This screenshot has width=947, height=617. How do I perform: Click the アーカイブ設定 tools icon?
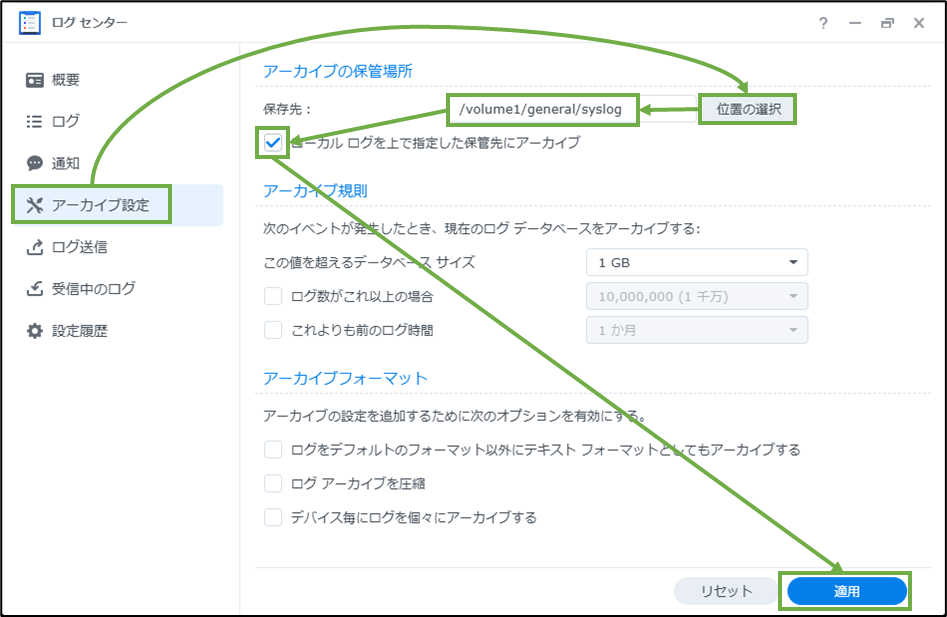click(35, 205)
